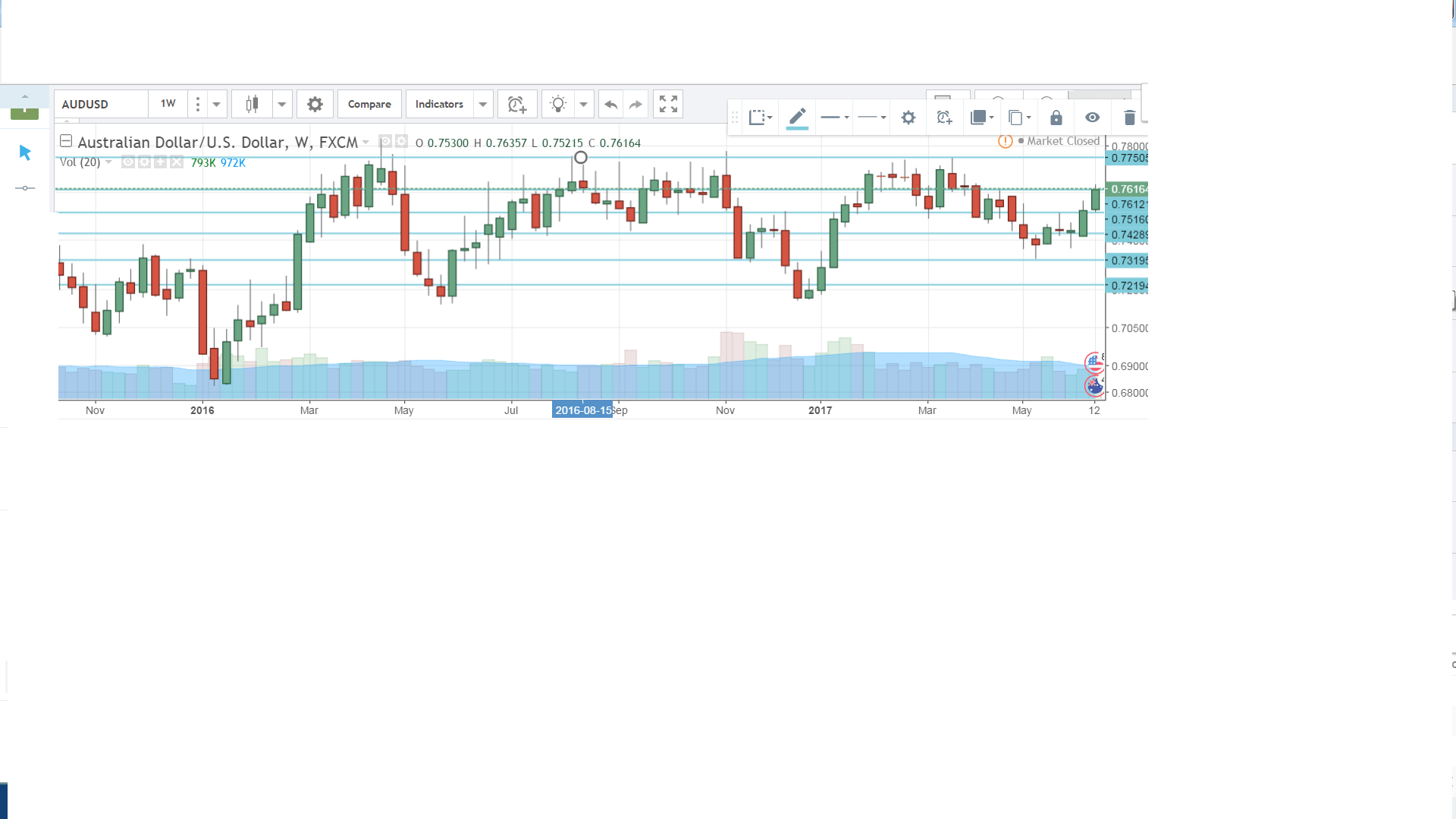Image resolution: width=1456 pixels, height=819 pixels.
Task: Click the highlighted 2016-08-15 date label
Action: (582, 410)
